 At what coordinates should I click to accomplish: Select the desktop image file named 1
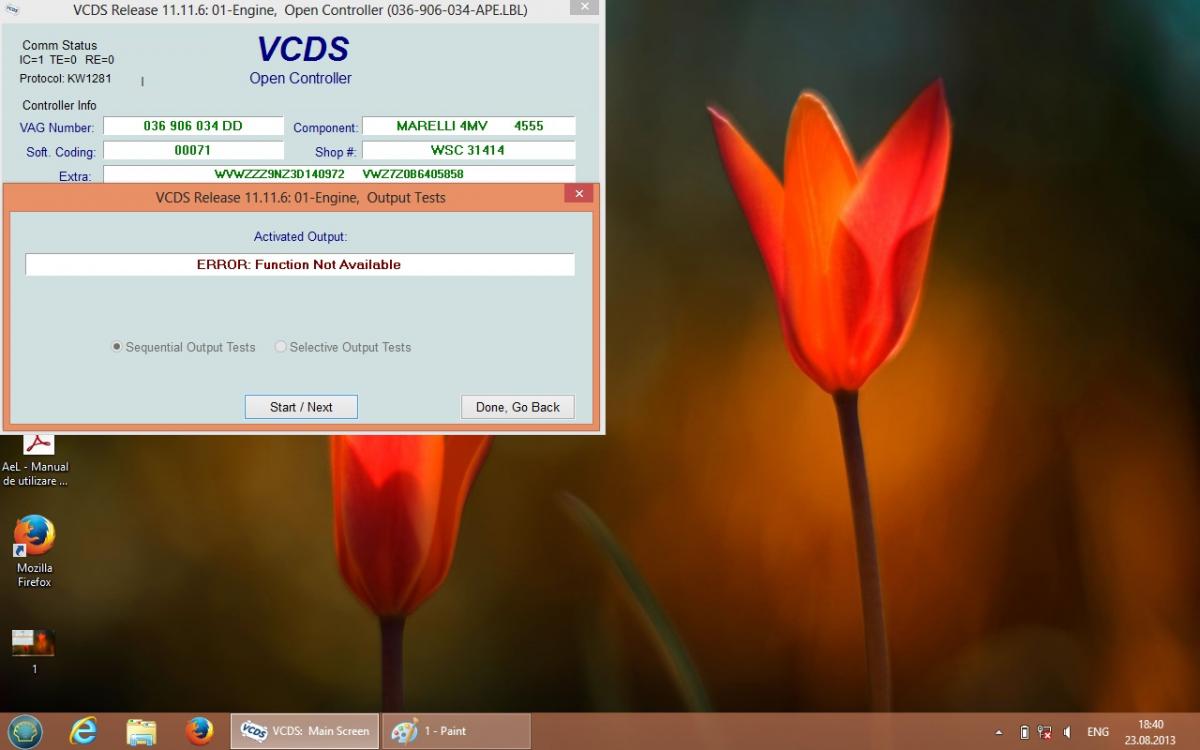34,652
